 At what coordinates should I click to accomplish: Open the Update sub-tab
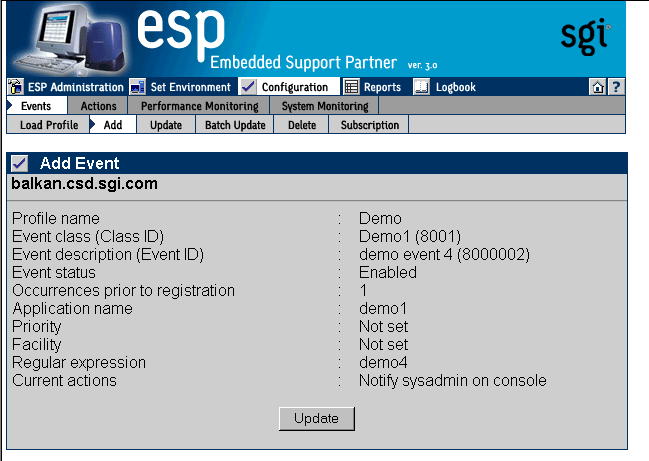(166, 125)
